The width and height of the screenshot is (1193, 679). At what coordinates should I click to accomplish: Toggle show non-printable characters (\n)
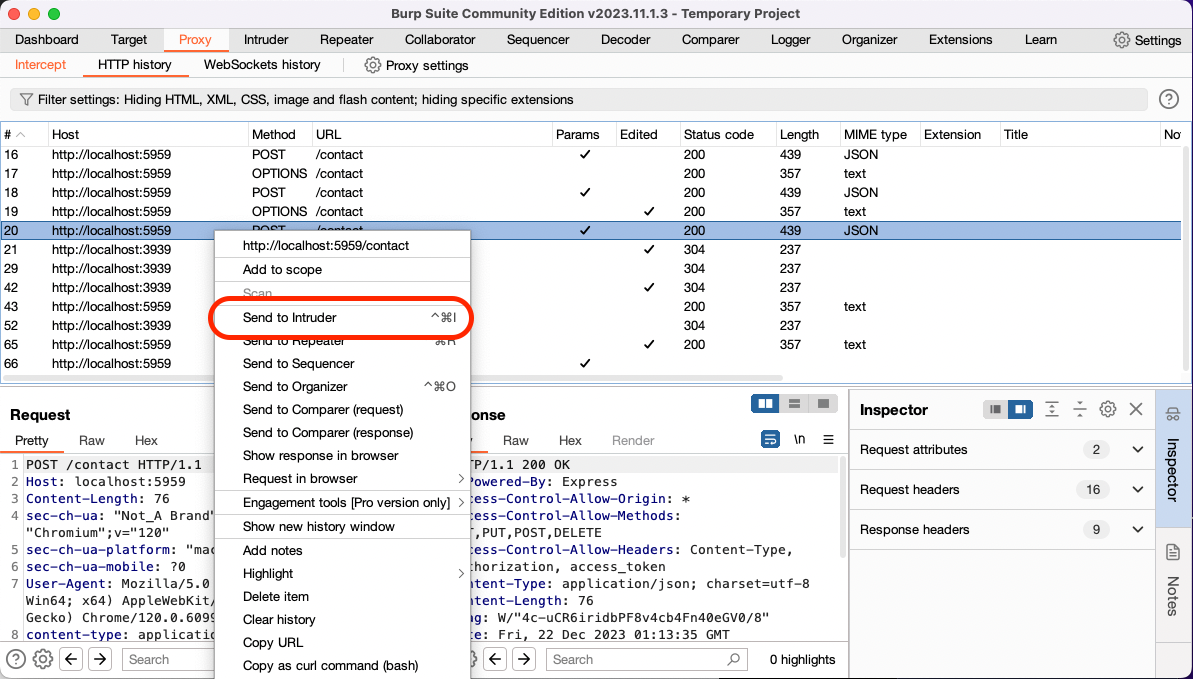tap(800, 440)
